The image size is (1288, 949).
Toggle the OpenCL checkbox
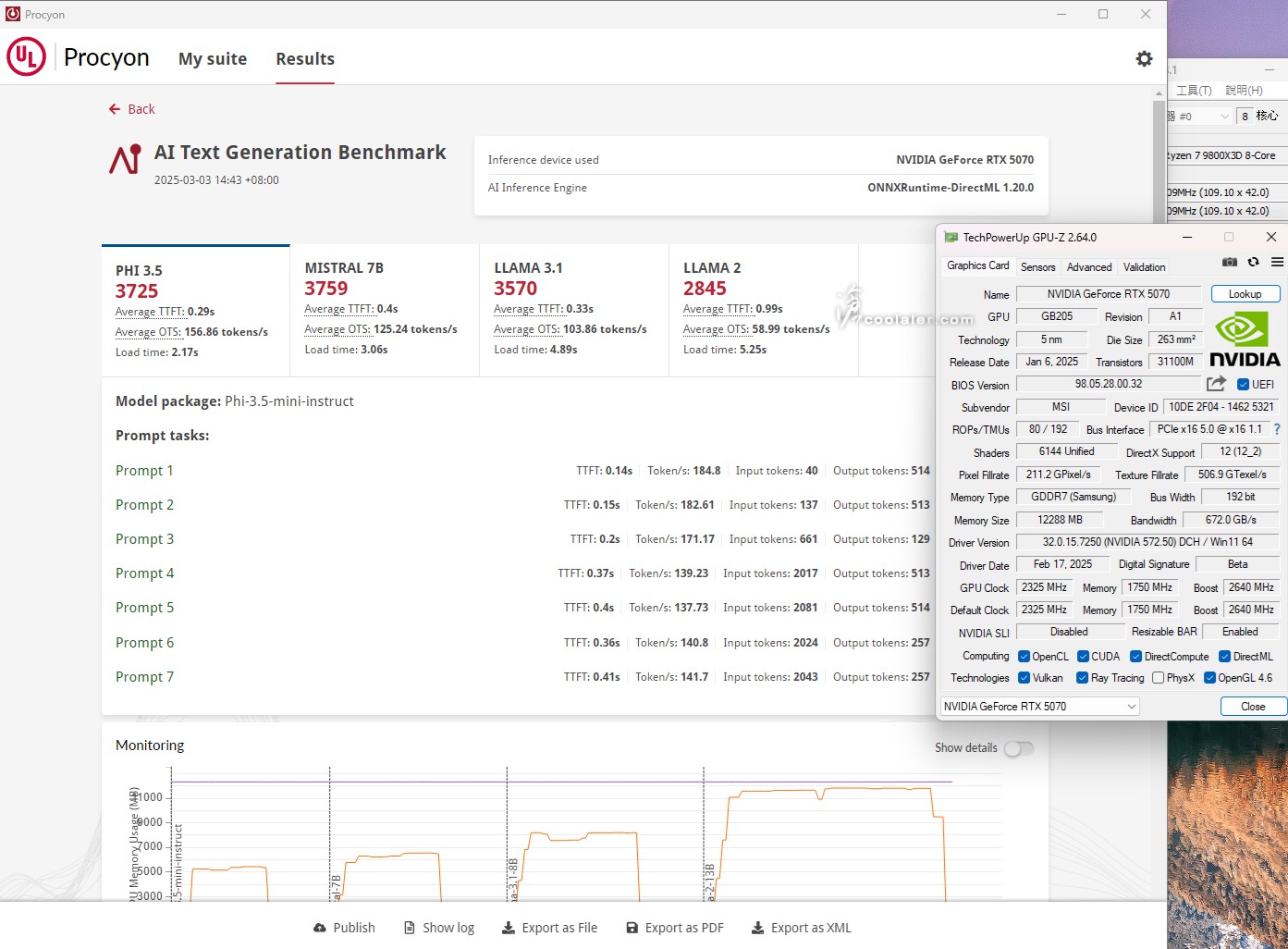pyautogui.click(x=1024, y=657)
